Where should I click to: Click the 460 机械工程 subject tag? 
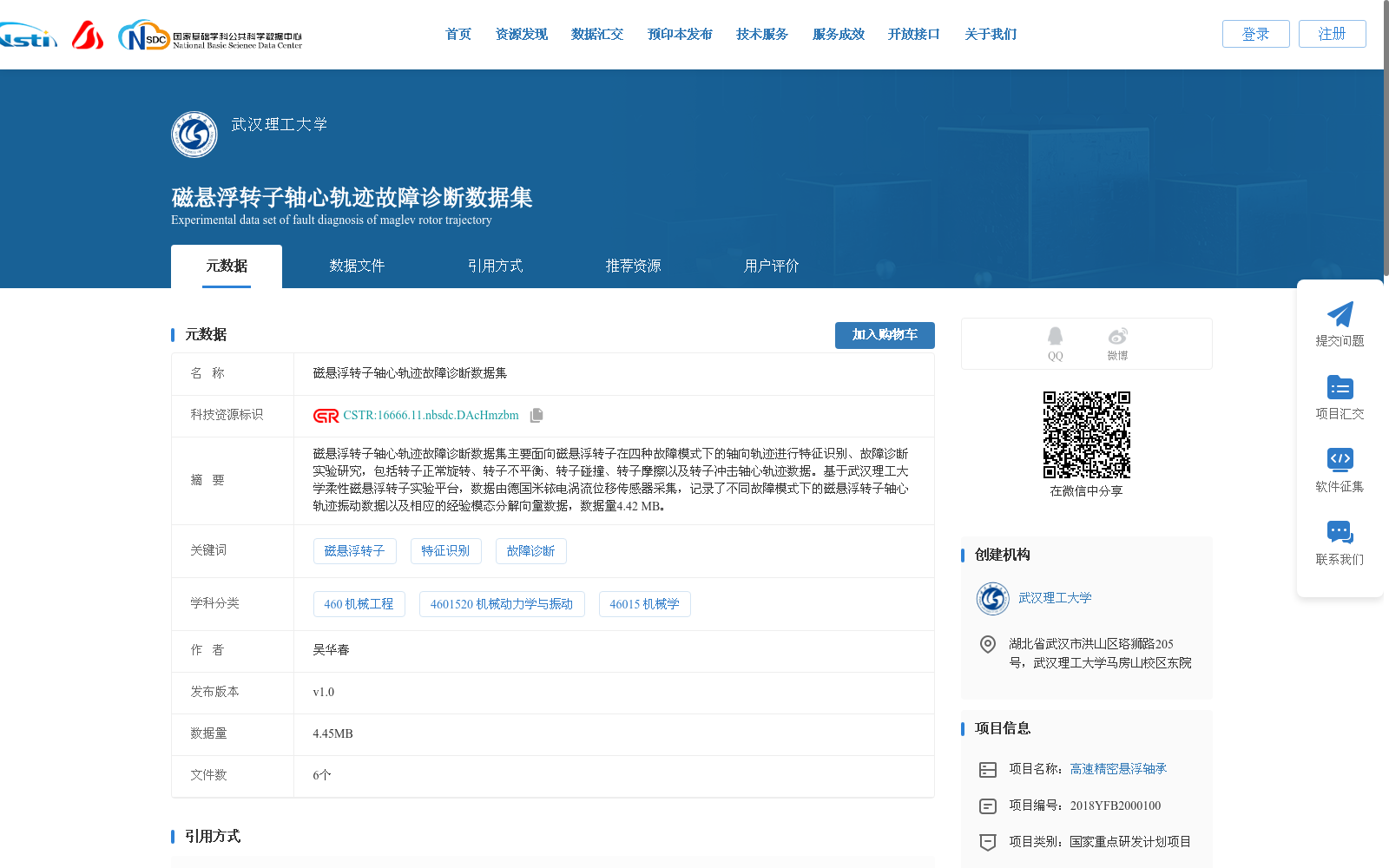(x=359, y=604)
